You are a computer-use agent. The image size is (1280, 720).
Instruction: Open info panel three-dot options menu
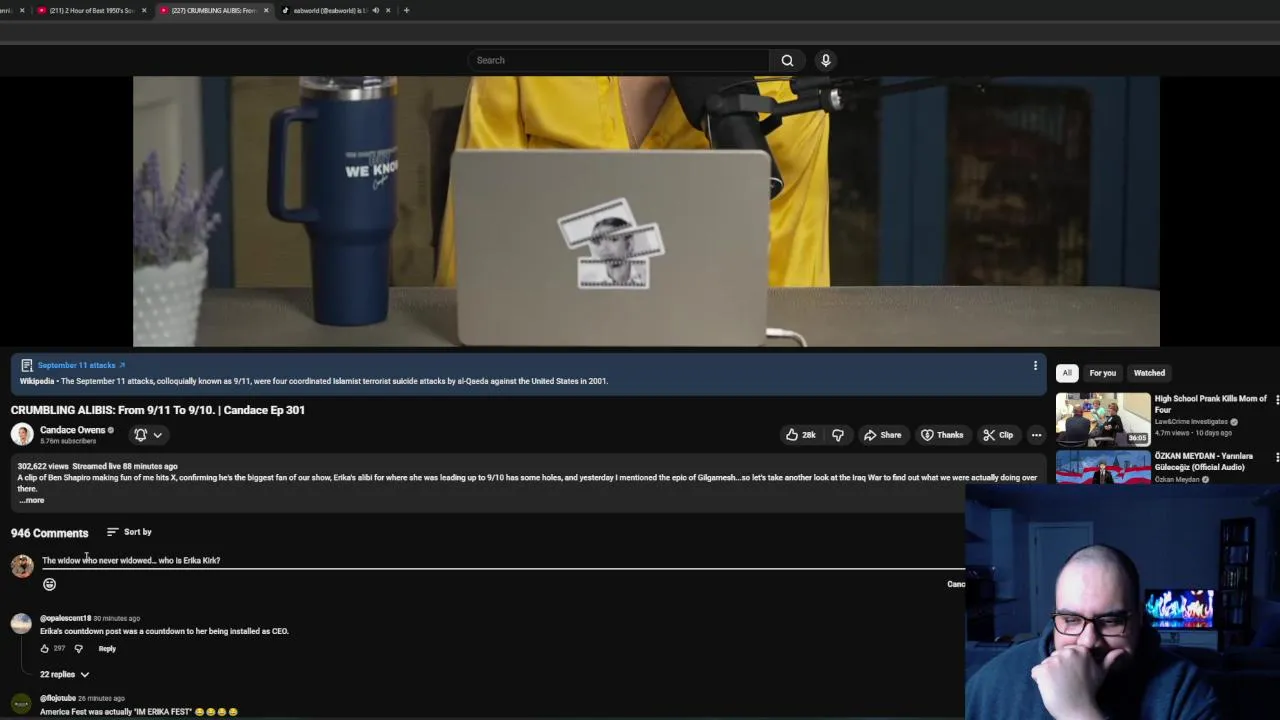point(1035,366)
